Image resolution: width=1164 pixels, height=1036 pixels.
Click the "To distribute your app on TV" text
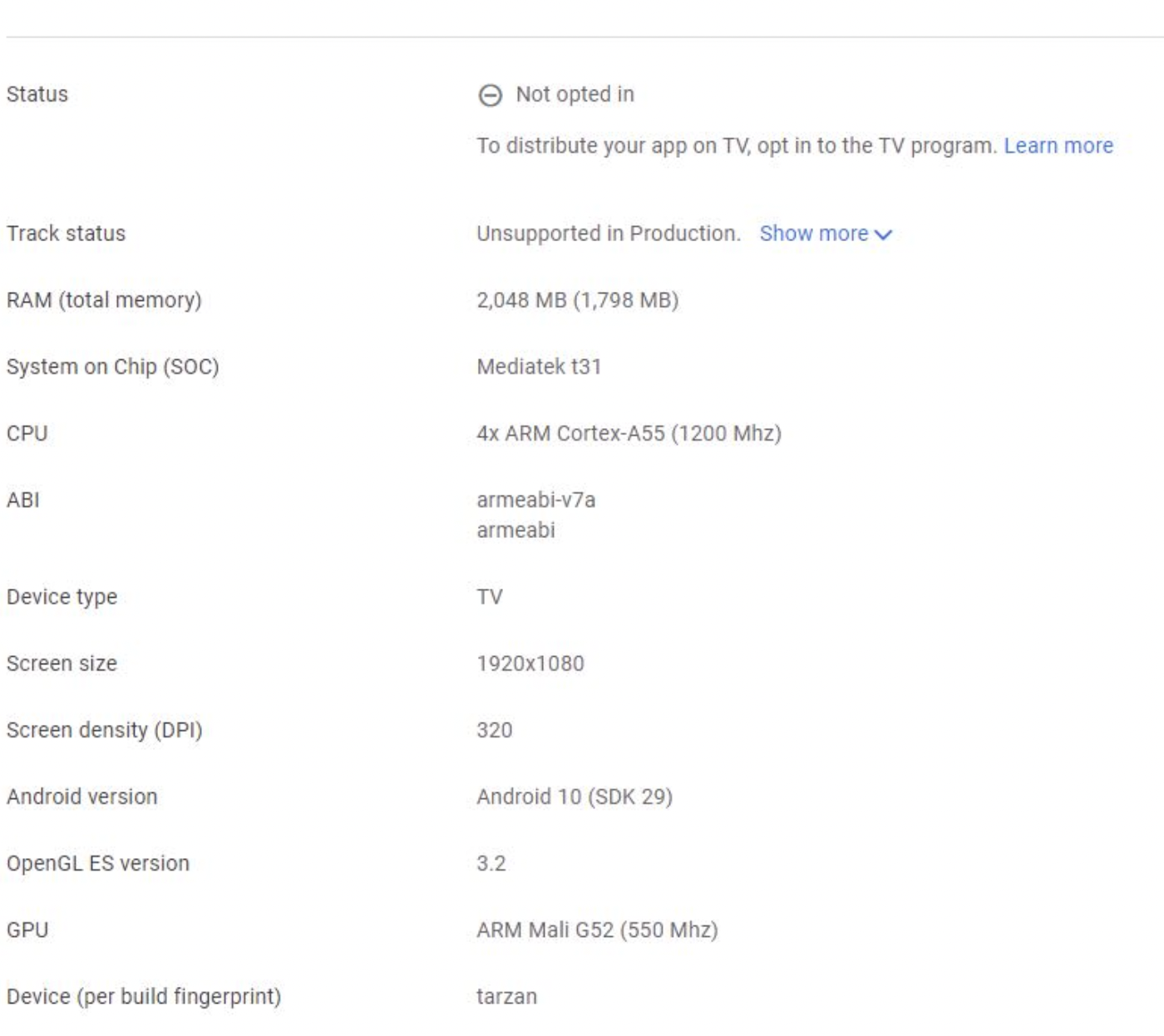(x=736, y=146)
